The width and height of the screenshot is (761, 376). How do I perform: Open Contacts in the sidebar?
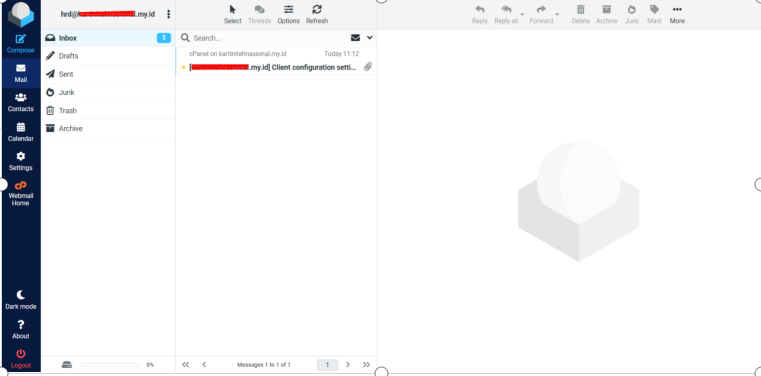[20, 102]
